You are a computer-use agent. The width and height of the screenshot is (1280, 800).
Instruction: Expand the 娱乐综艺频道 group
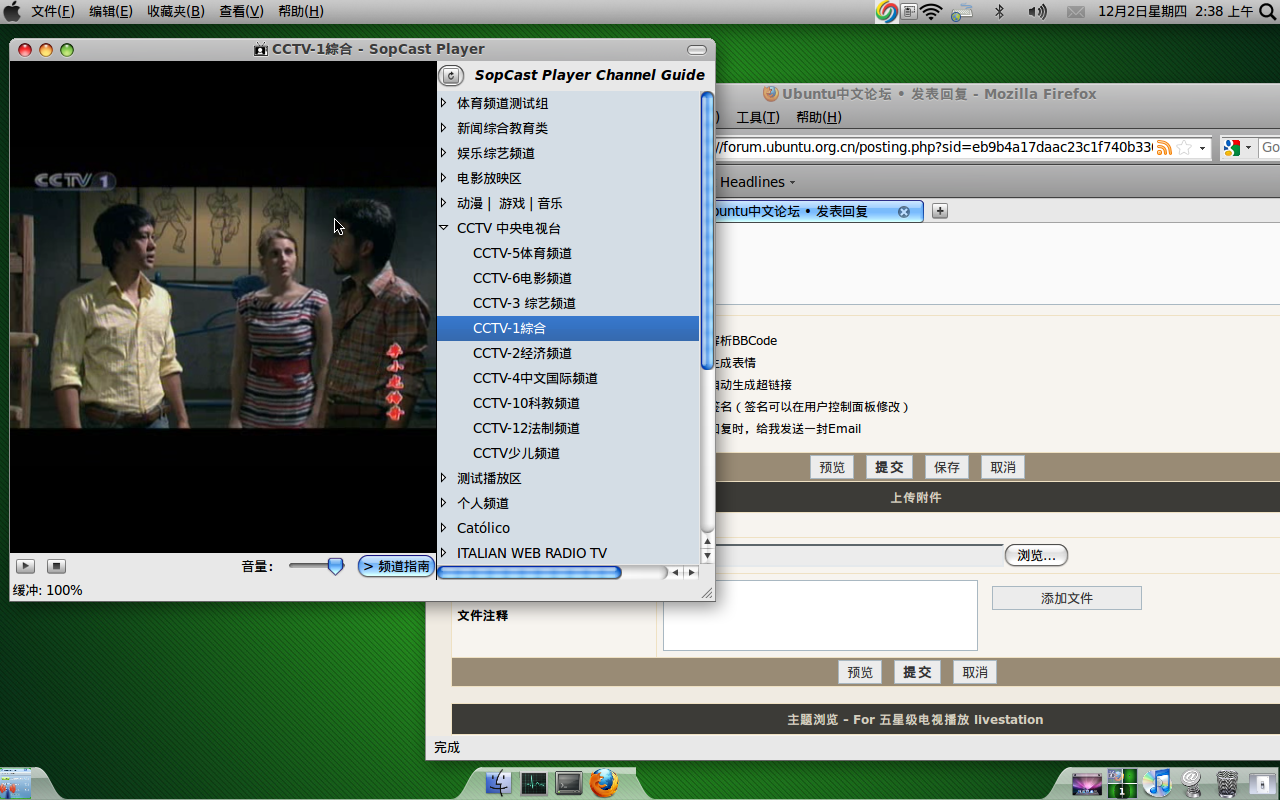tap(444, 153)
